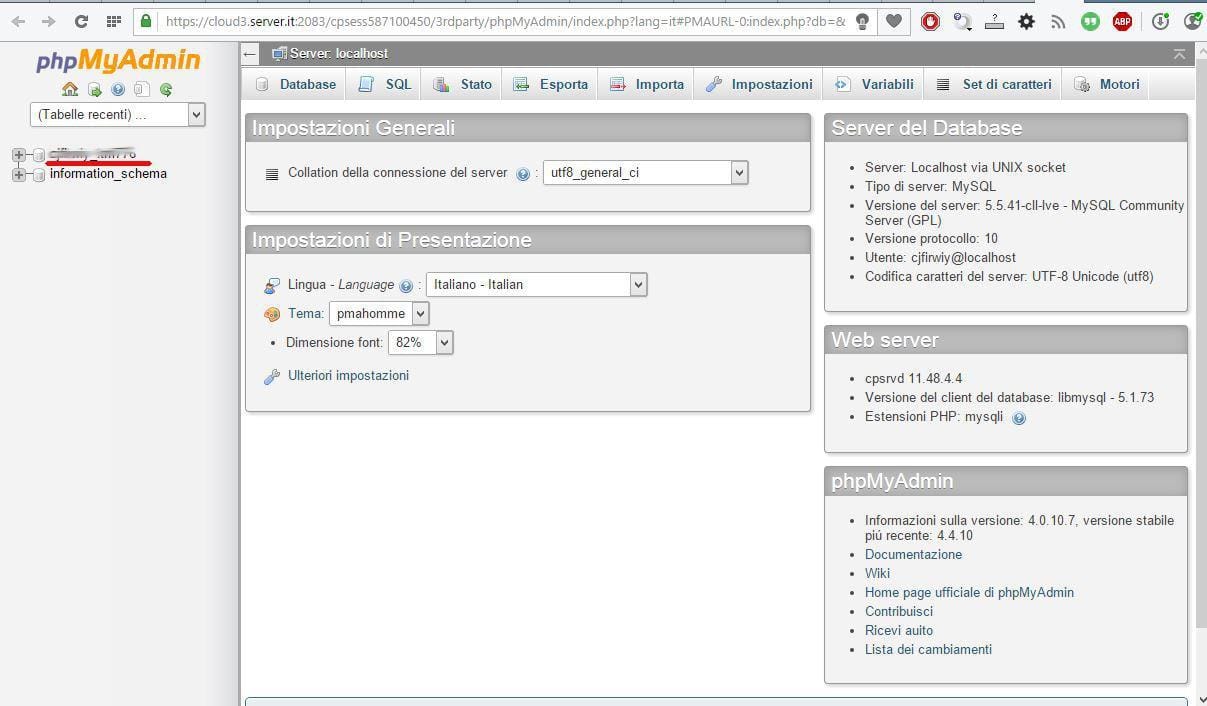Expand the information_schema database tree node
The height and width of the screenshot is (706, 1207).
pos(18,175)
